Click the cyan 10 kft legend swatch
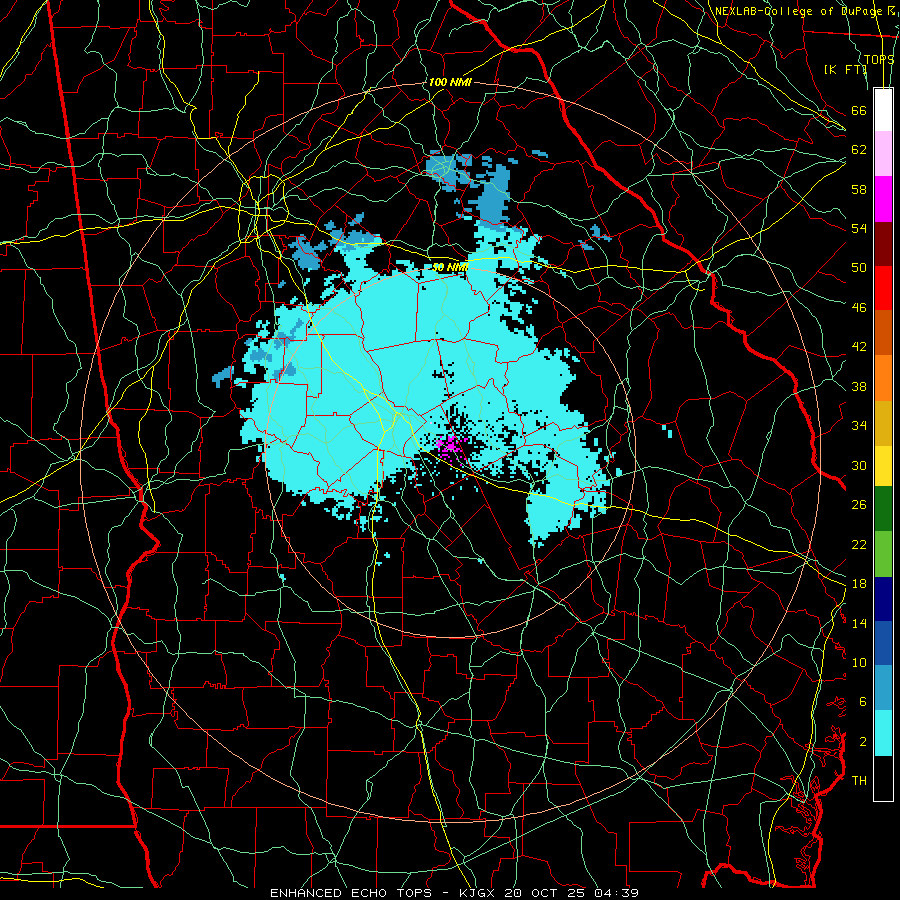 point(883,733)
